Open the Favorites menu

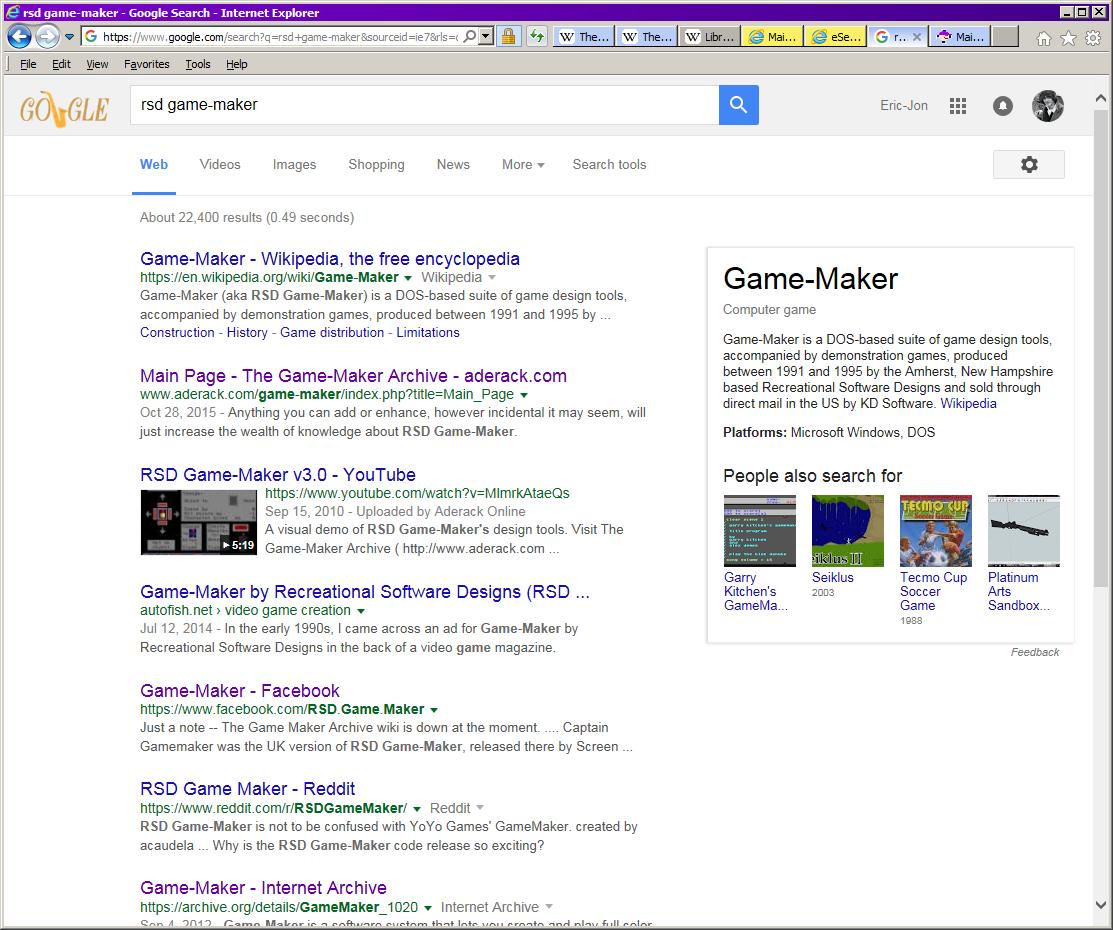(x=146, y=64)
